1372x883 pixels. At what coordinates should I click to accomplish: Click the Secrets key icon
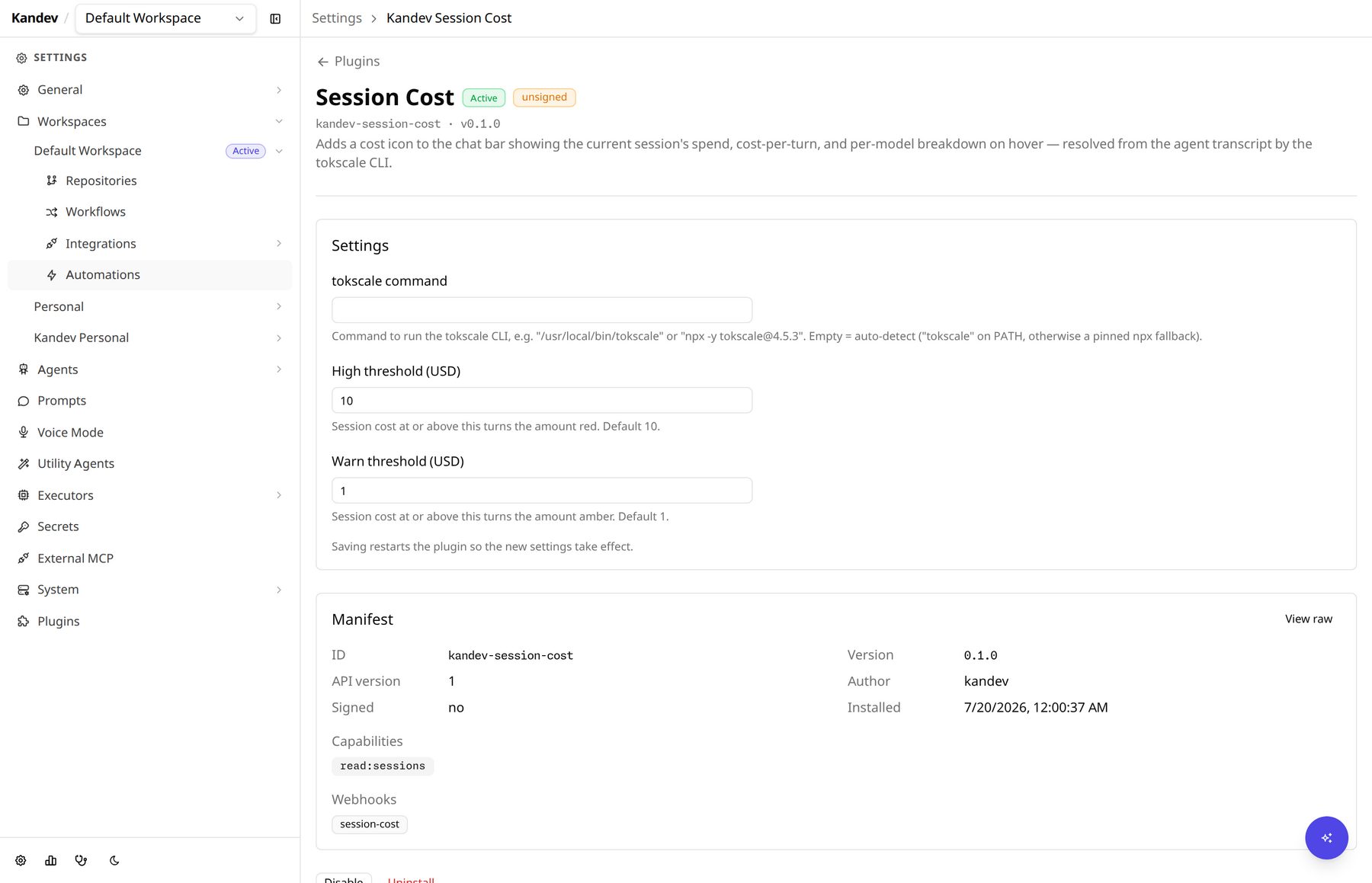pyautogui.click(x=24, y=526)
